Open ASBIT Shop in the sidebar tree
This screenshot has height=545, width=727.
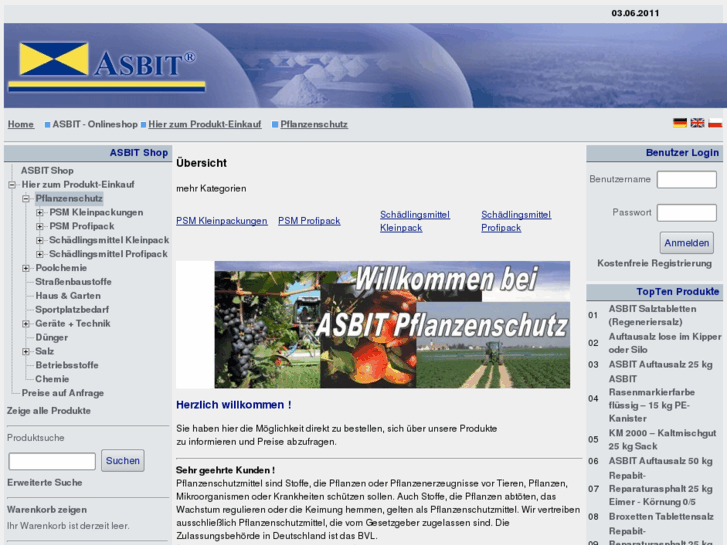pos(47,171)
